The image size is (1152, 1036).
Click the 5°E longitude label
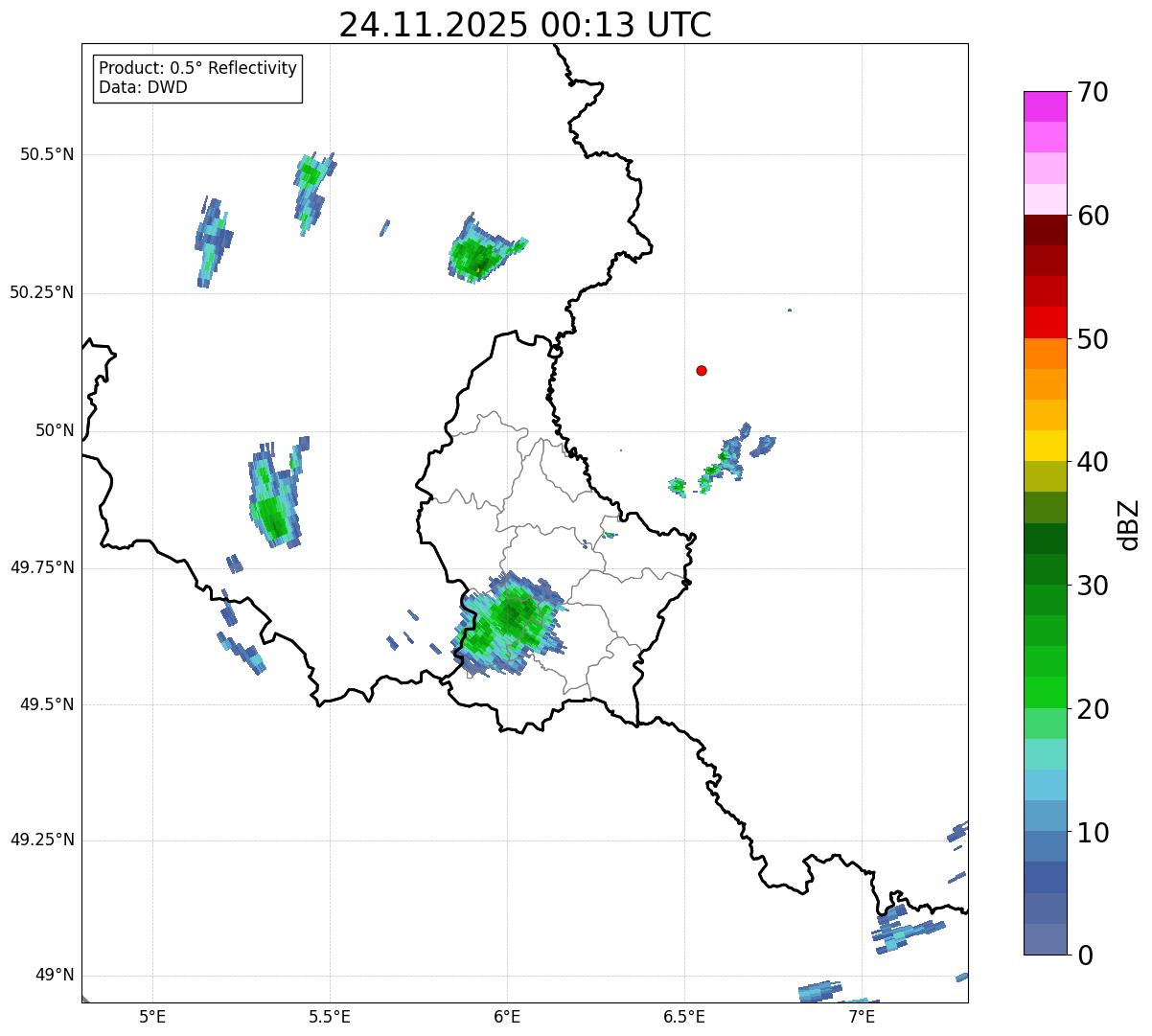pos(152,1016)
